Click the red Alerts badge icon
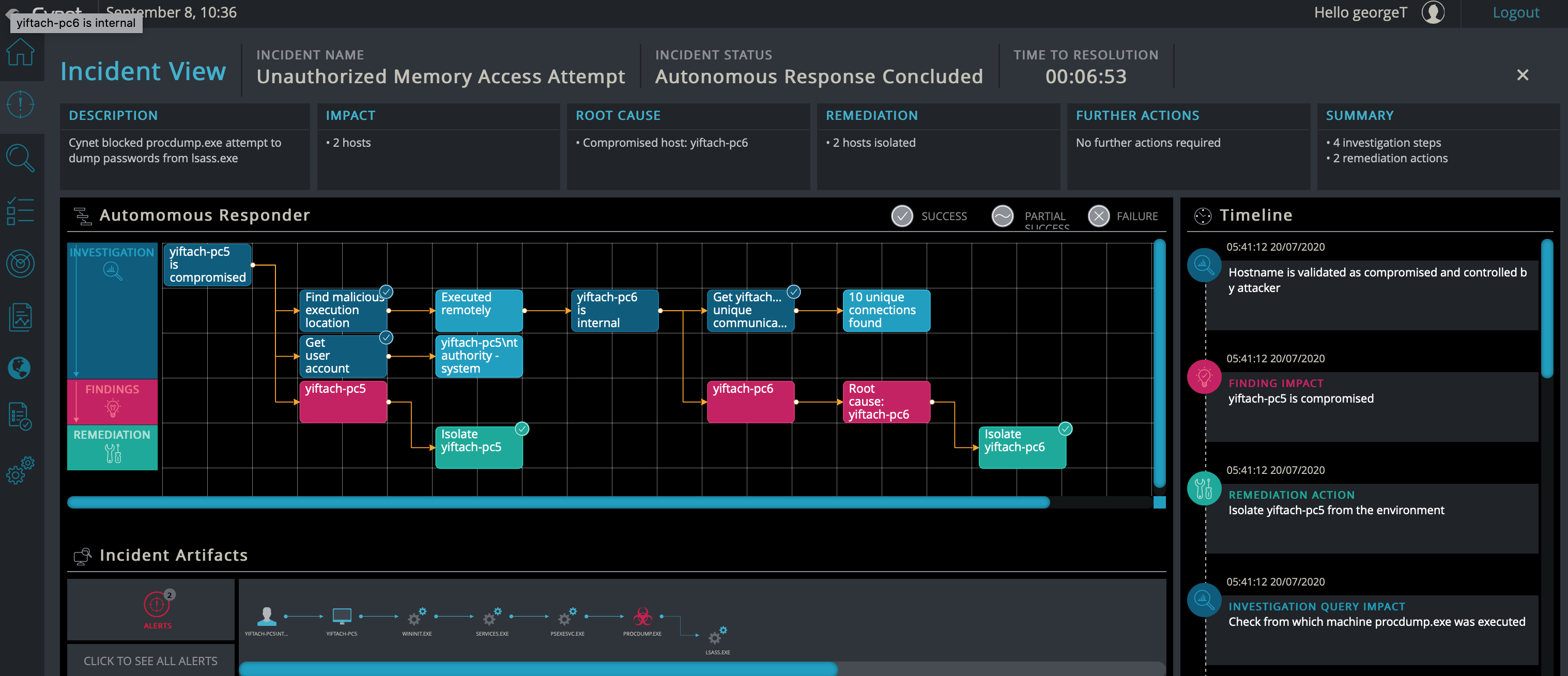The height and width of the screenshot is (676, 1568). pyautogui.click(x=157, y=605)
